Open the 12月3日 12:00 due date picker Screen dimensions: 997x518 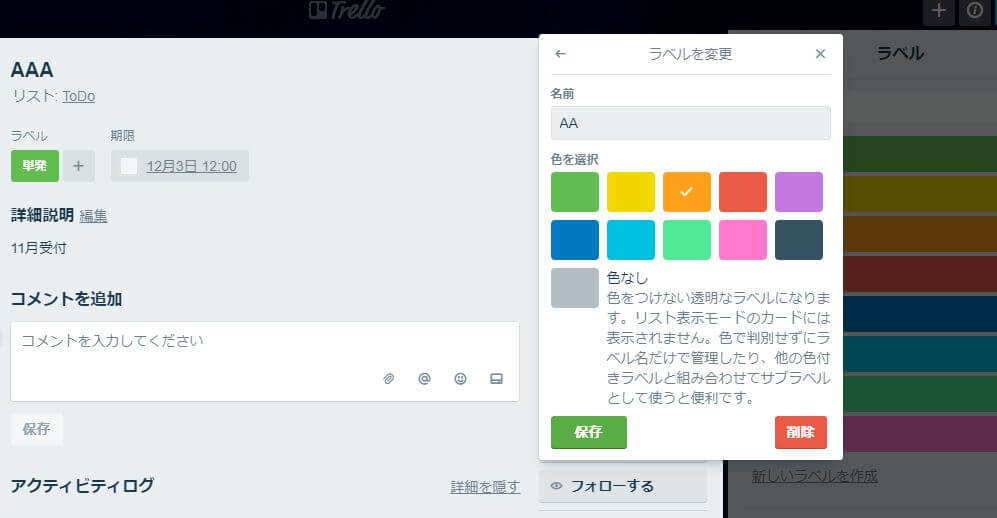coord(191,166)
